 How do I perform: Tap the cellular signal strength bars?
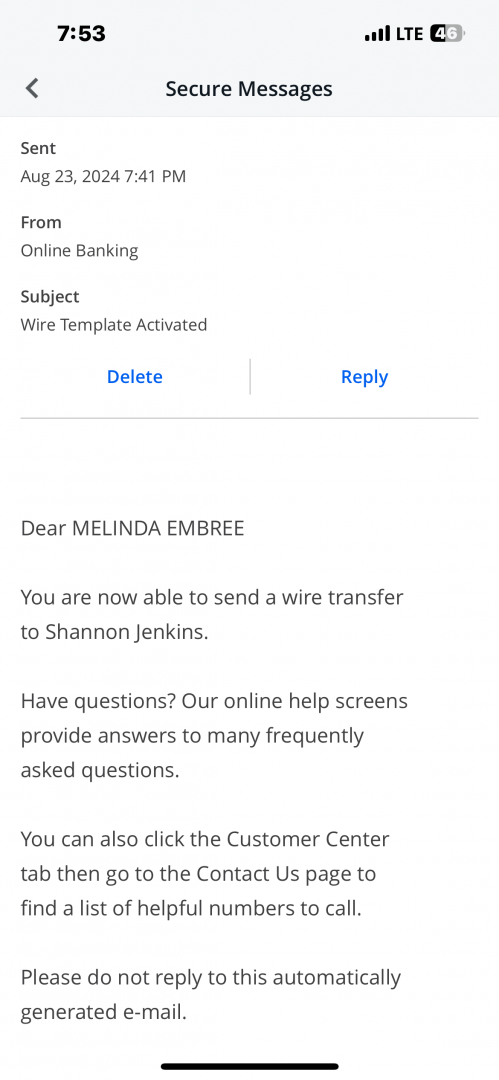coord(377,33)
